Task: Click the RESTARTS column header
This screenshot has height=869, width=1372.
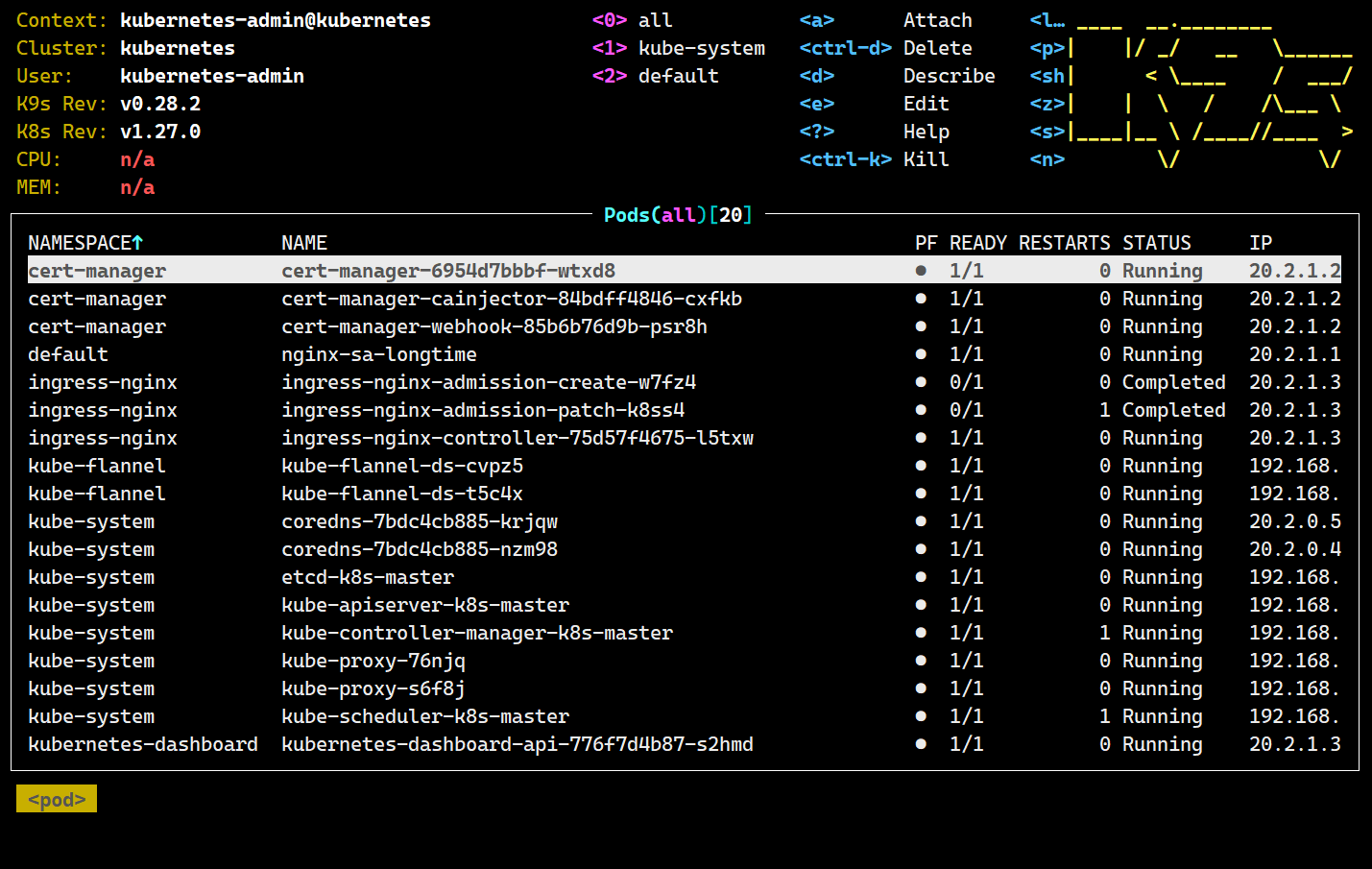Action: coord(1065,243)
